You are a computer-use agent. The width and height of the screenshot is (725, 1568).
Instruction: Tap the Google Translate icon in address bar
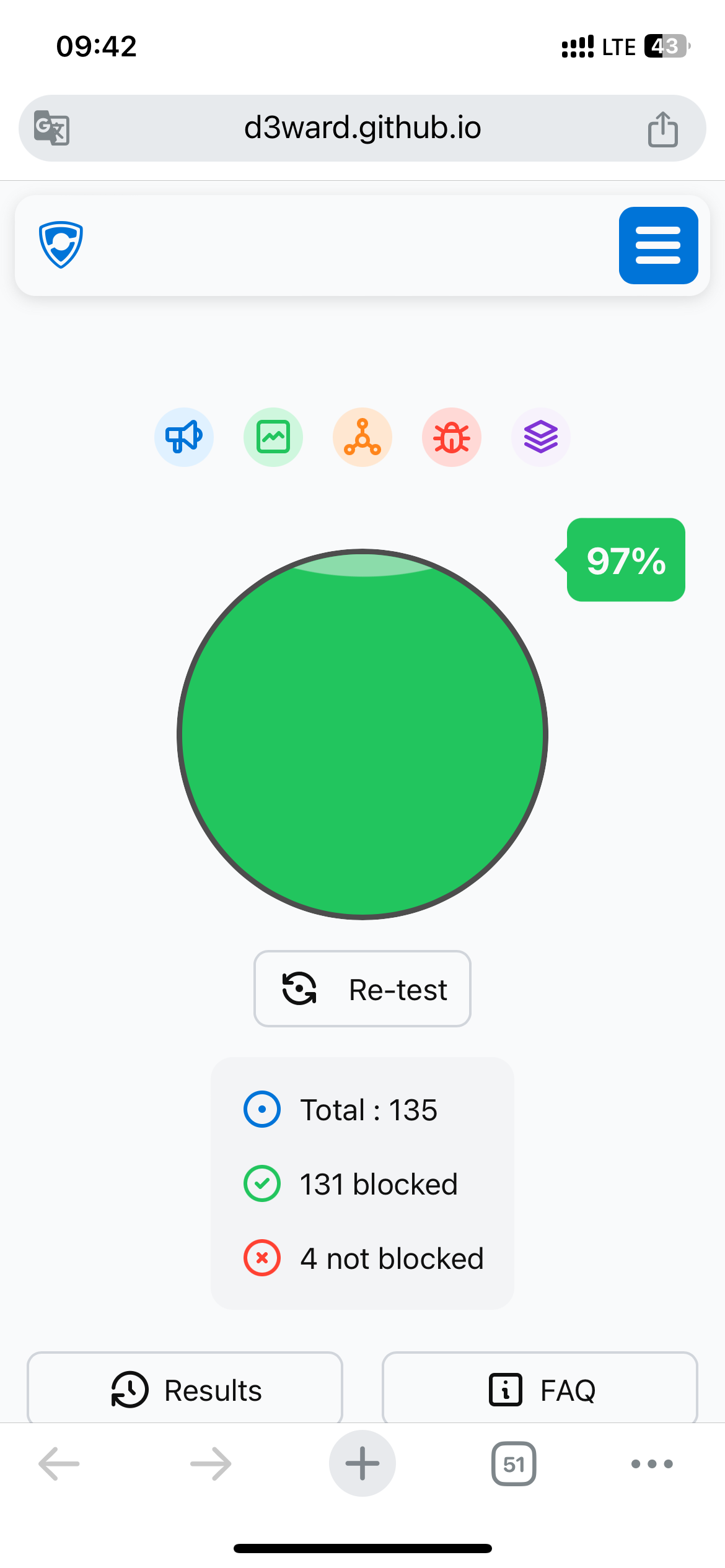[51, 128]
